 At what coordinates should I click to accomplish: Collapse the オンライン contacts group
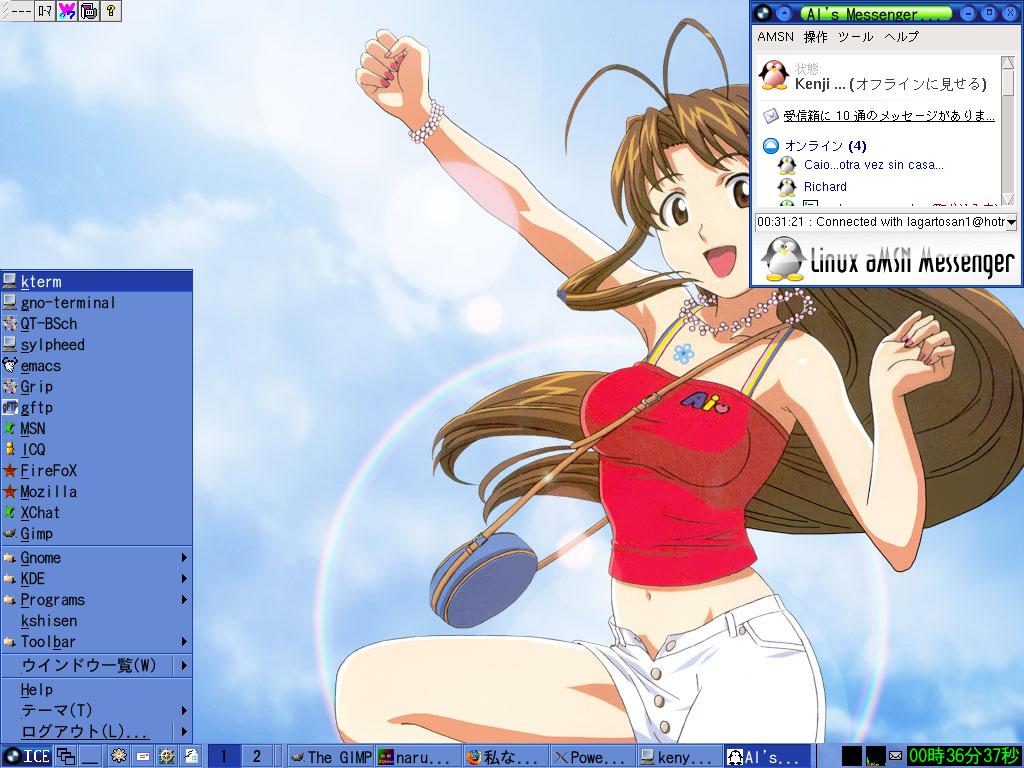point(771,146)
